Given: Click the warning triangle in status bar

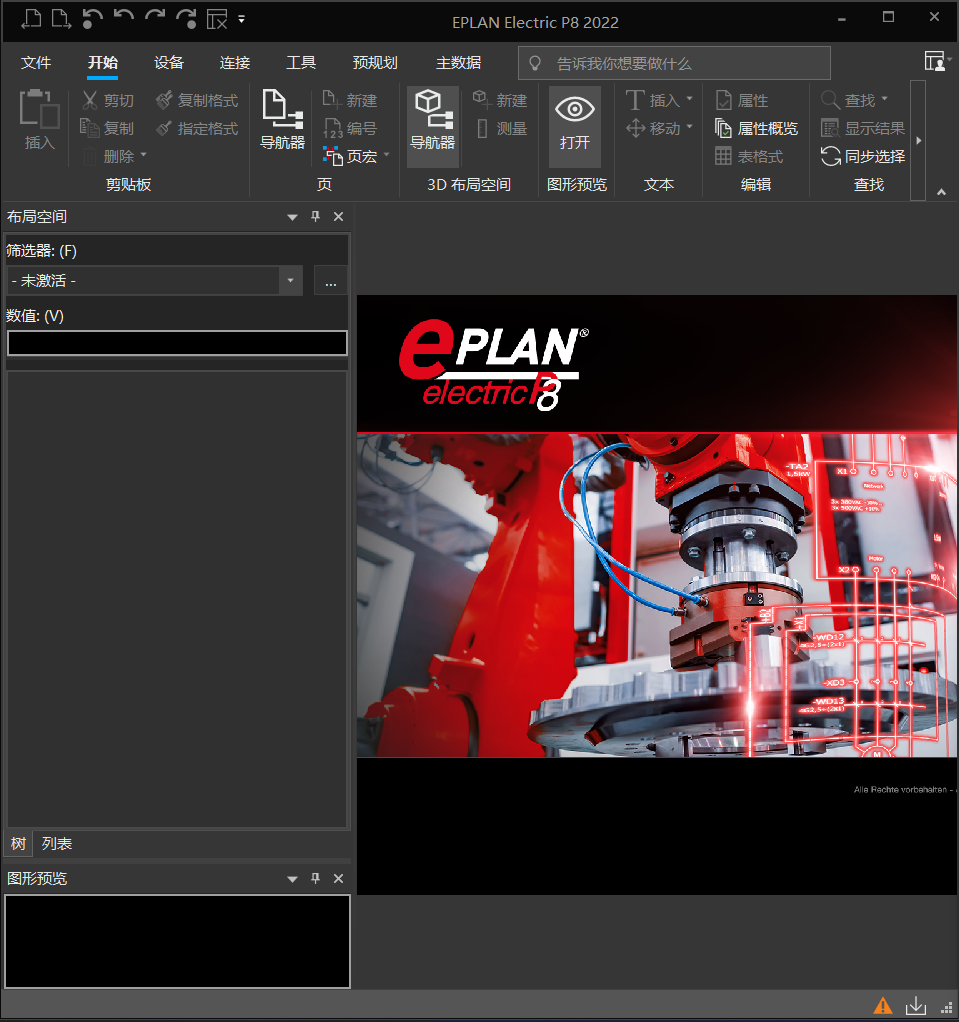Looking at the screenshot, I should [x=882, y=1005].
